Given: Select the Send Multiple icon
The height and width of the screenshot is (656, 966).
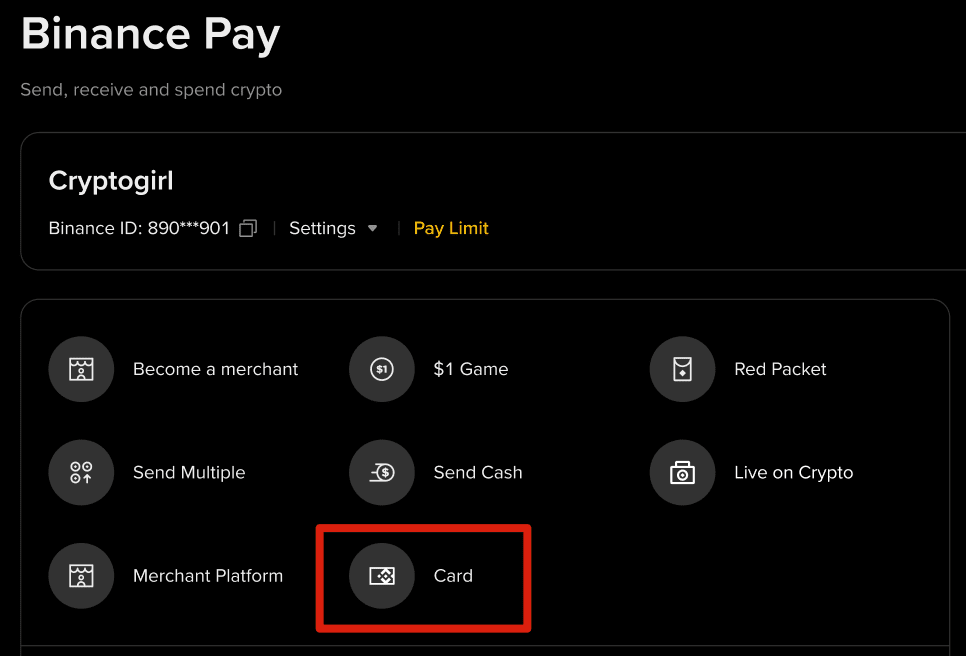Looking at the screenshot, I should tap(81, 472).
